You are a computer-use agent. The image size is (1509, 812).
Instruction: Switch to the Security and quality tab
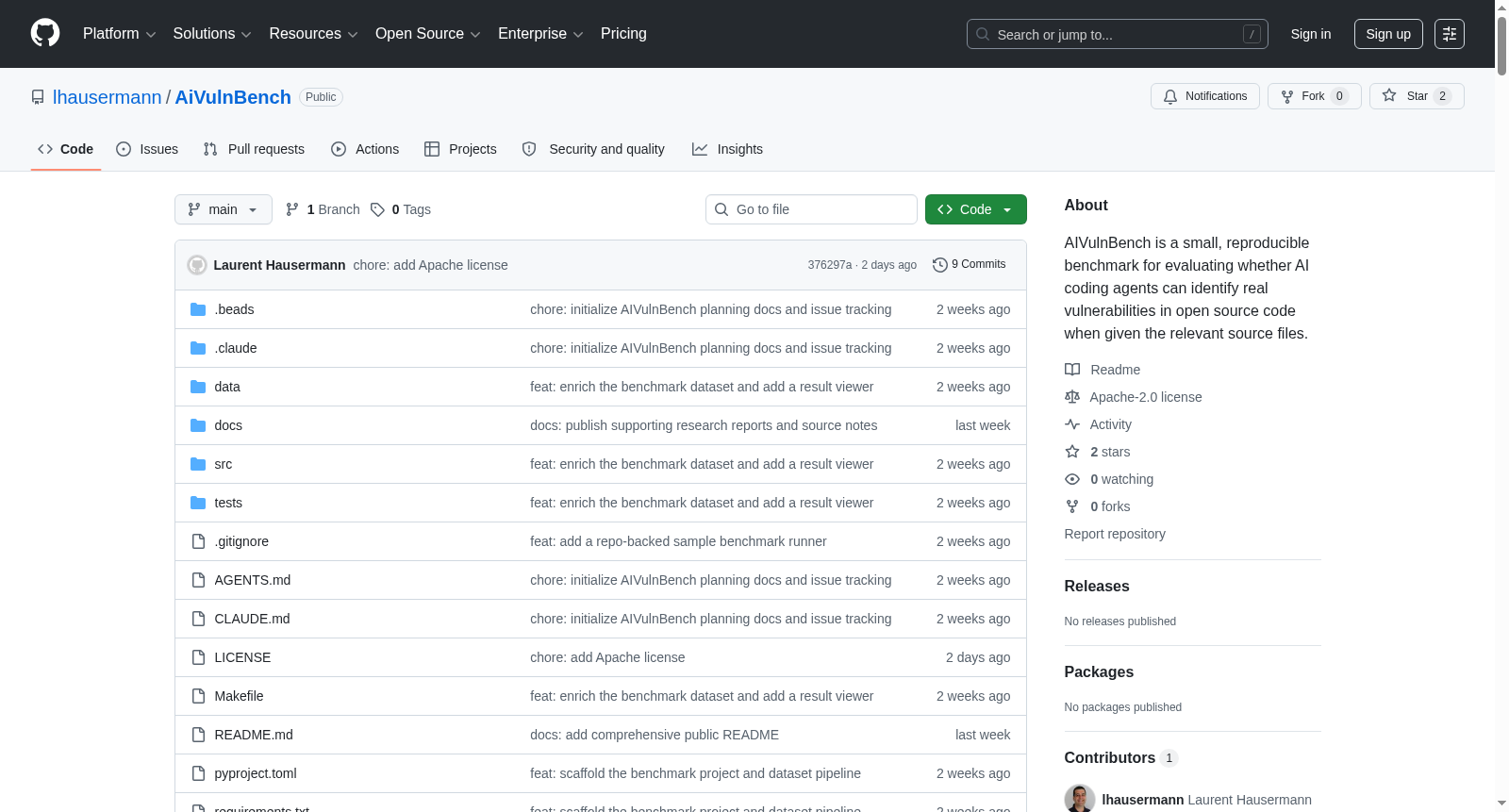click(x=593, y=149)
